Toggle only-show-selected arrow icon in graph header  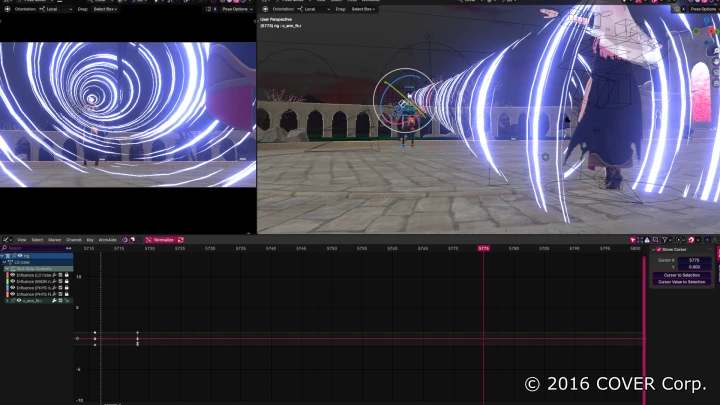click(633, 240)
